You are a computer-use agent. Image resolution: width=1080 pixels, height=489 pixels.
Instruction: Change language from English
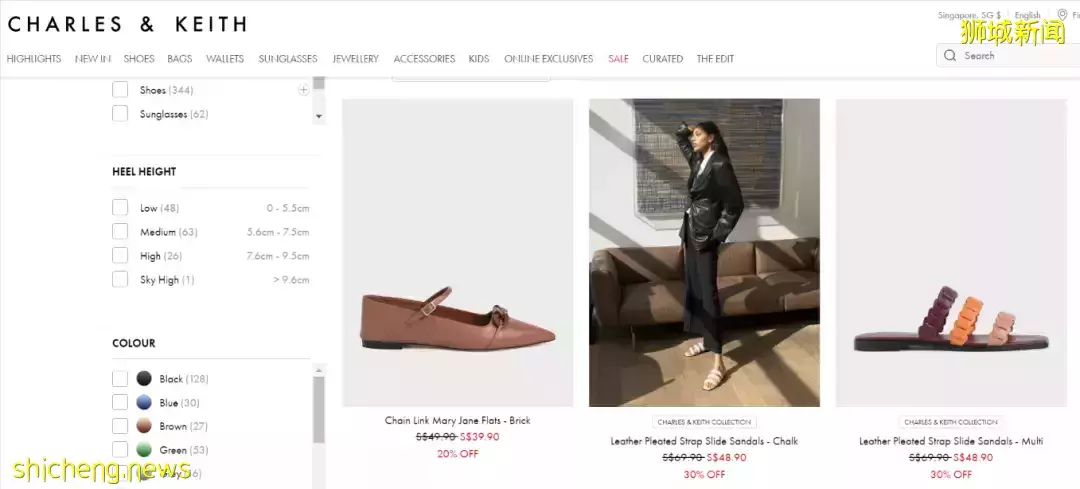tap(1027, 15)
